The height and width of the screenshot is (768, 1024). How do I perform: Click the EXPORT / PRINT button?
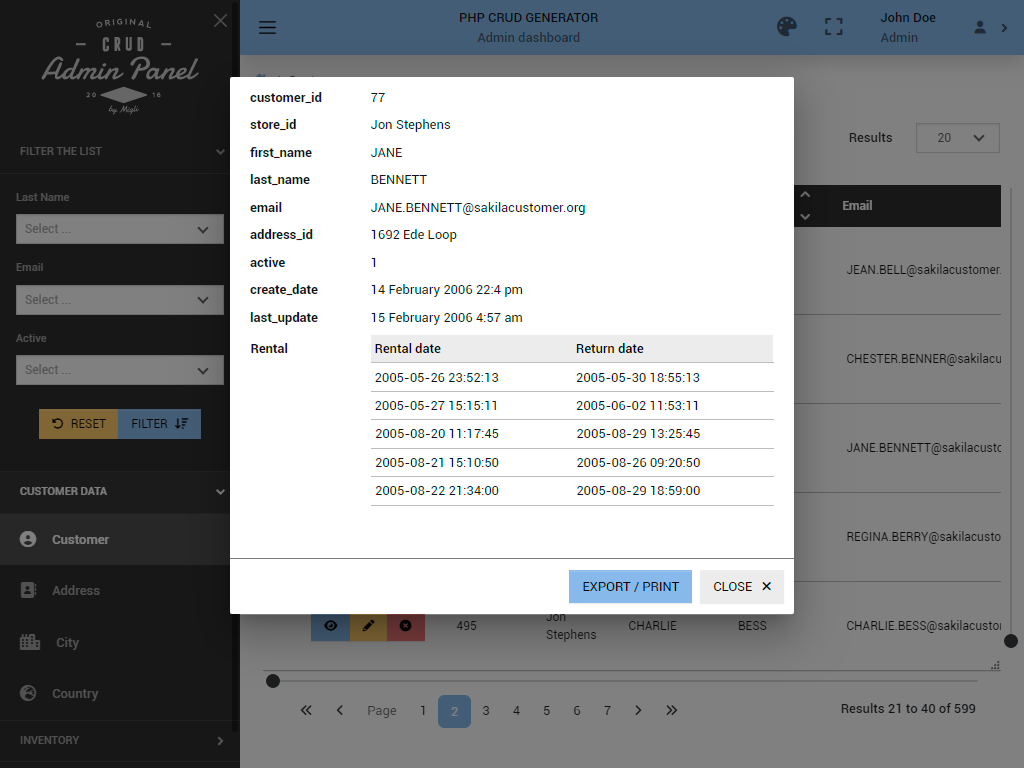pos(630,586)
